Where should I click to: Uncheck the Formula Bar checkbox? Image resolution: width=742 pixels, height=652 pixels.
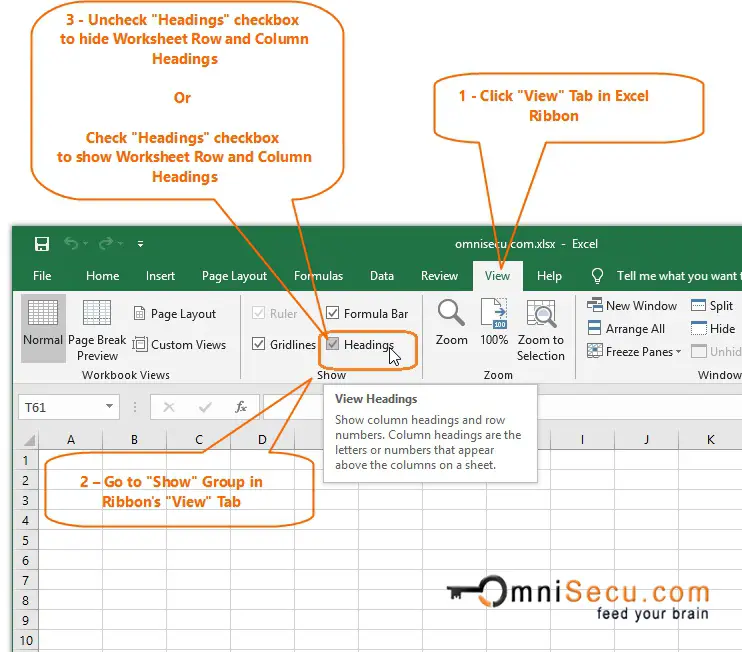333,313
